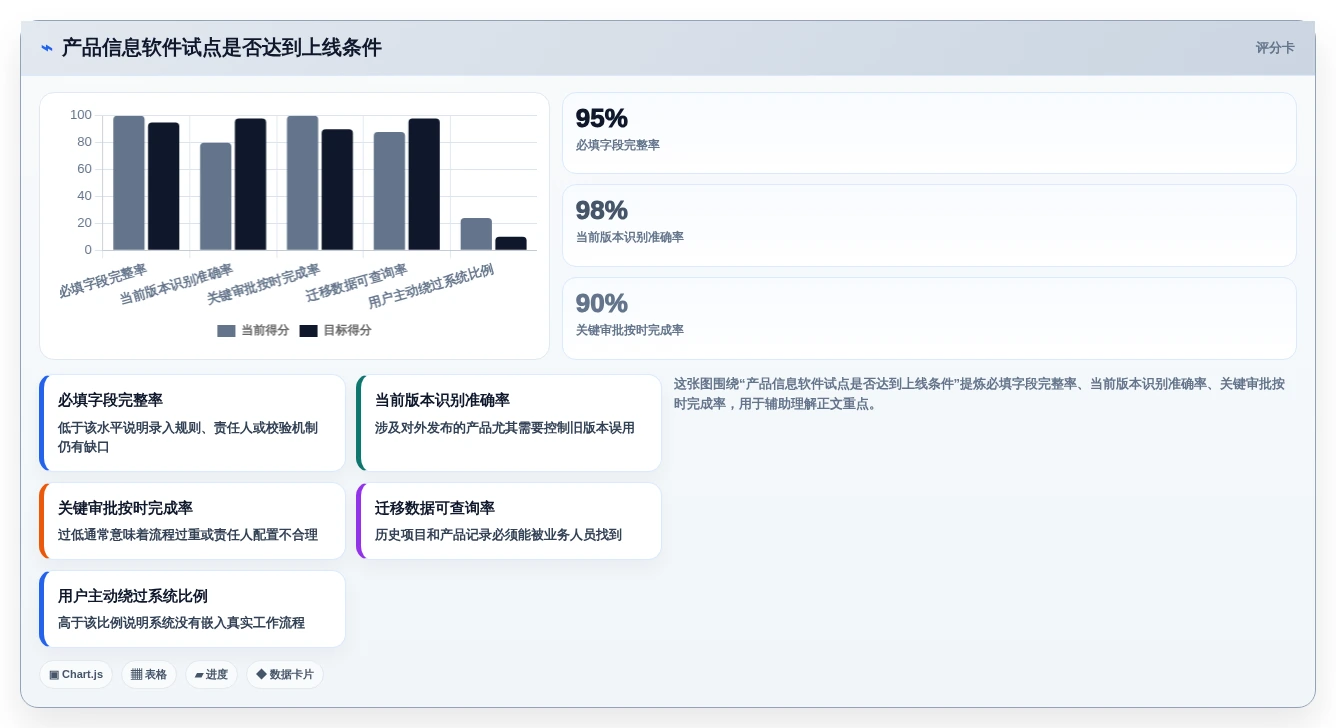Viewport: 1336px width, 728px height.
Task: Click the x-axis label 当前版本识别准确率
Action: tap(176, 285)
